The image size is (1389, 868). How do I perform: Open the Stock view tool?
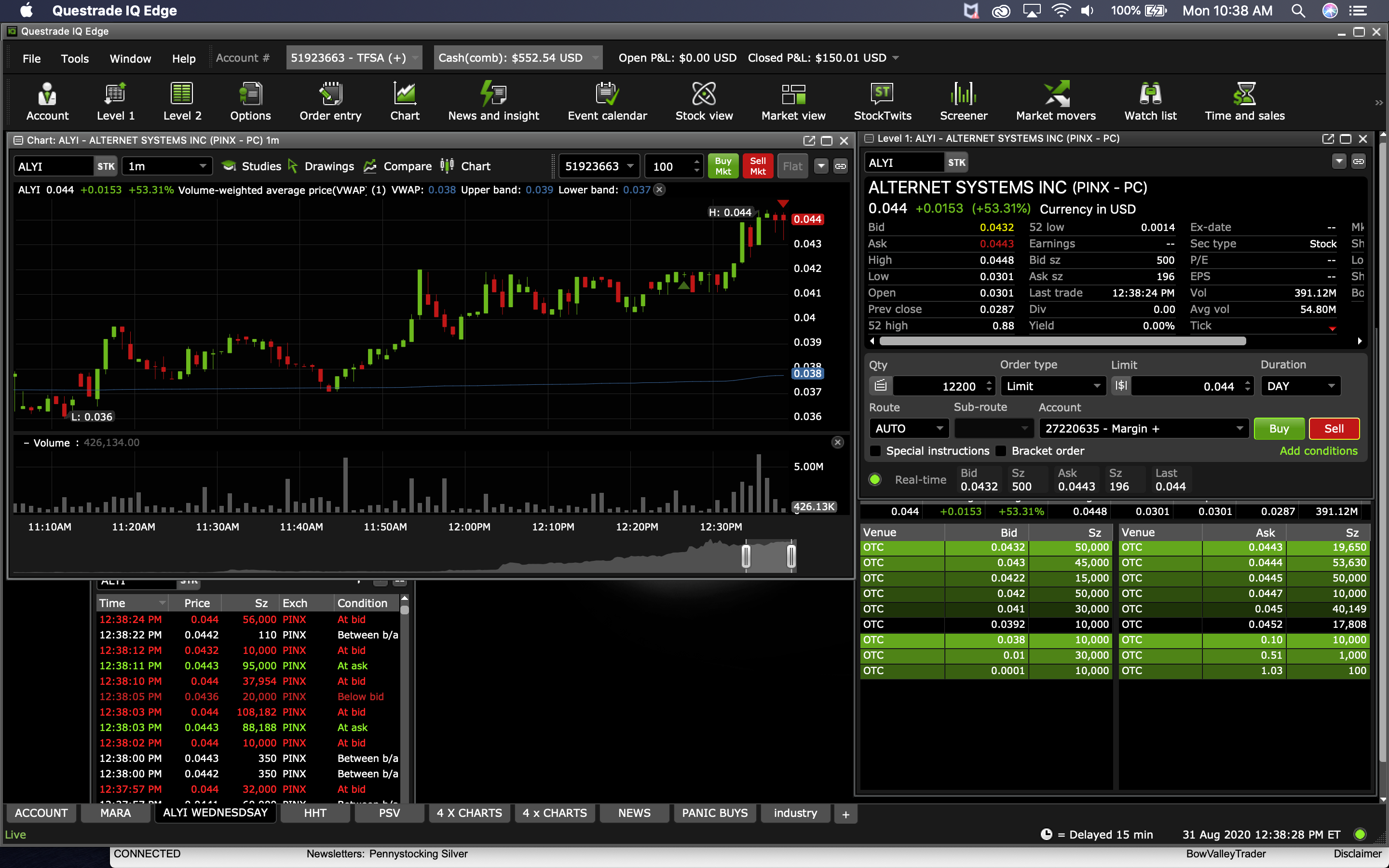pos(704,101)
